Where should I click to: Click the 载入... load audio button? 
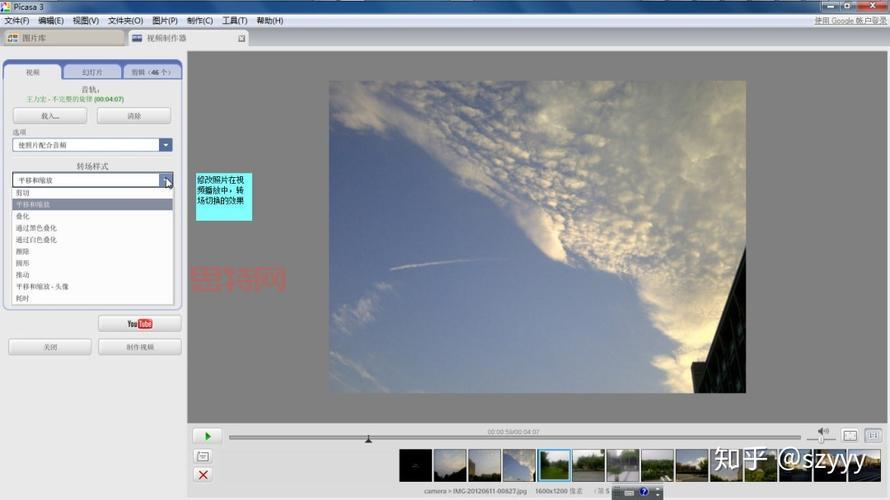[50, 116]
